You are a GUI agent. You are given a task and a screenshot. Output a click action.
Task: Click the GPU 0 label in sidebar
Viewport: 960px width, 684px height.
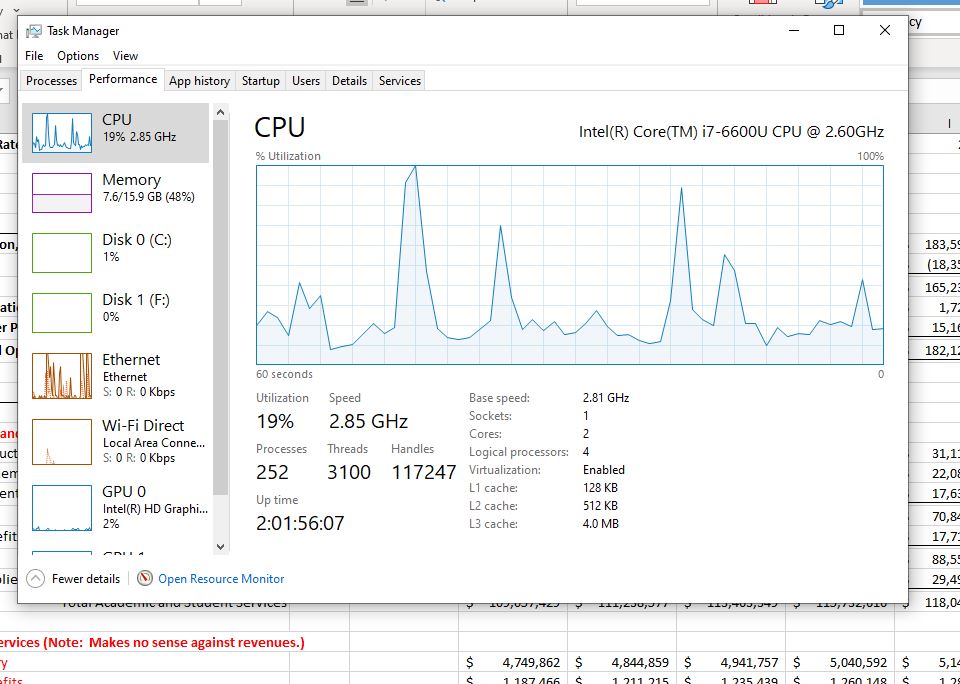(124, 492)
